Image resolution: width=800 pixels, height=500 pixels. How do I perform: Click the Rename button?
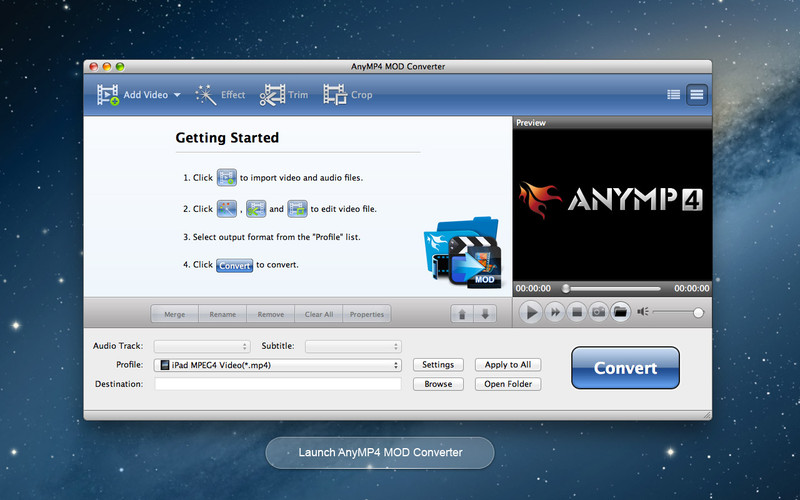[222, 314]
